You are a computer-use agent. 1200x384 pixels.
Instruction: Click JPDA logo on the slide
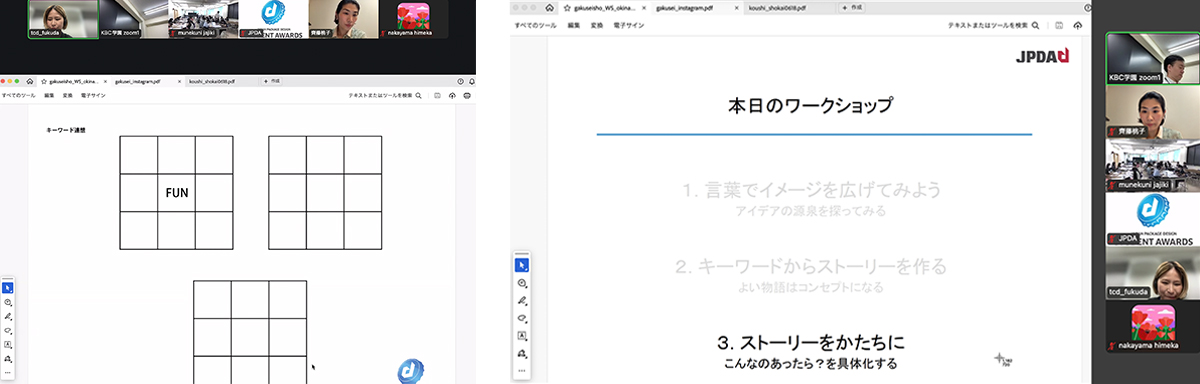1042,56
